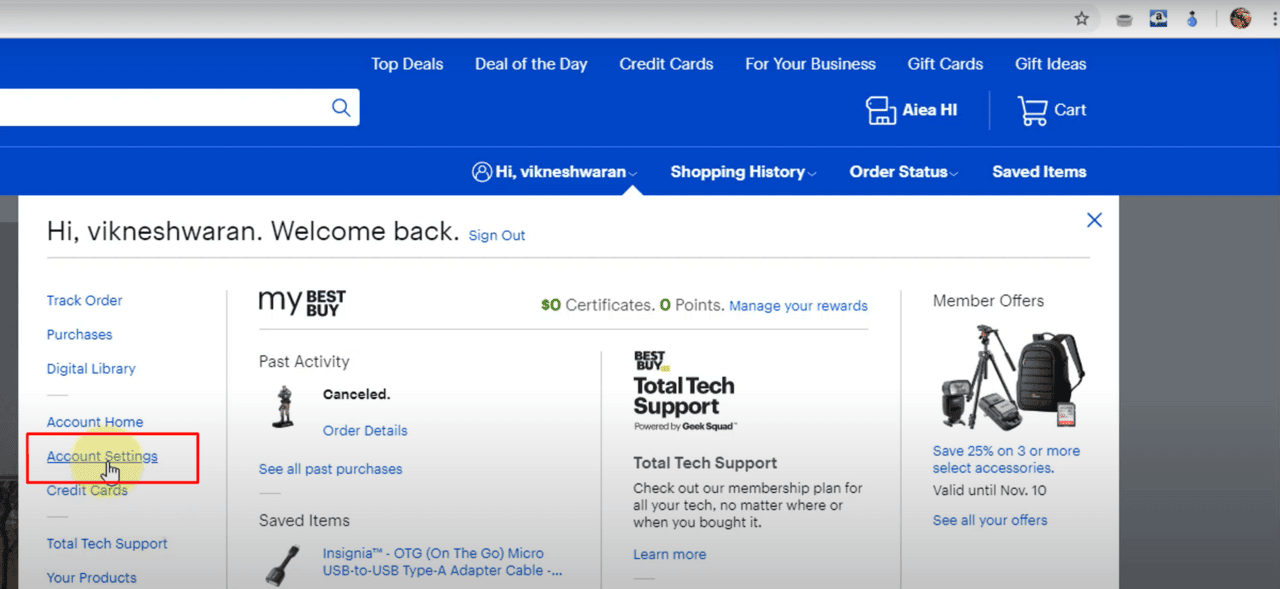Open the sidebar Credit Cards link
The image size is (1280, 589).
(x=87, y=490)
